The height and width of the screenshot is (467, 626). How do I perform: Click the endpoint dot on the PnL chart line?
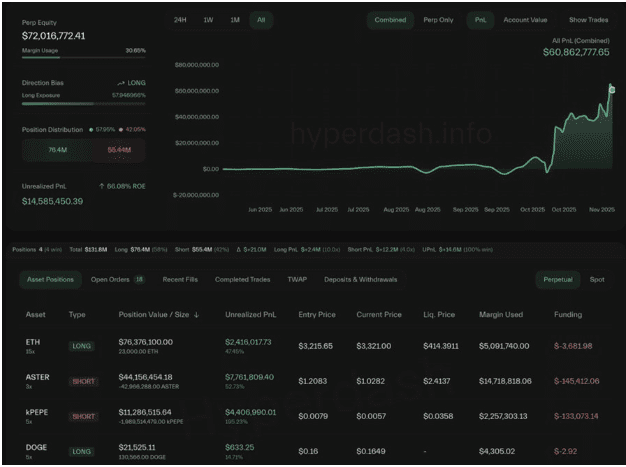coord(612,90)
